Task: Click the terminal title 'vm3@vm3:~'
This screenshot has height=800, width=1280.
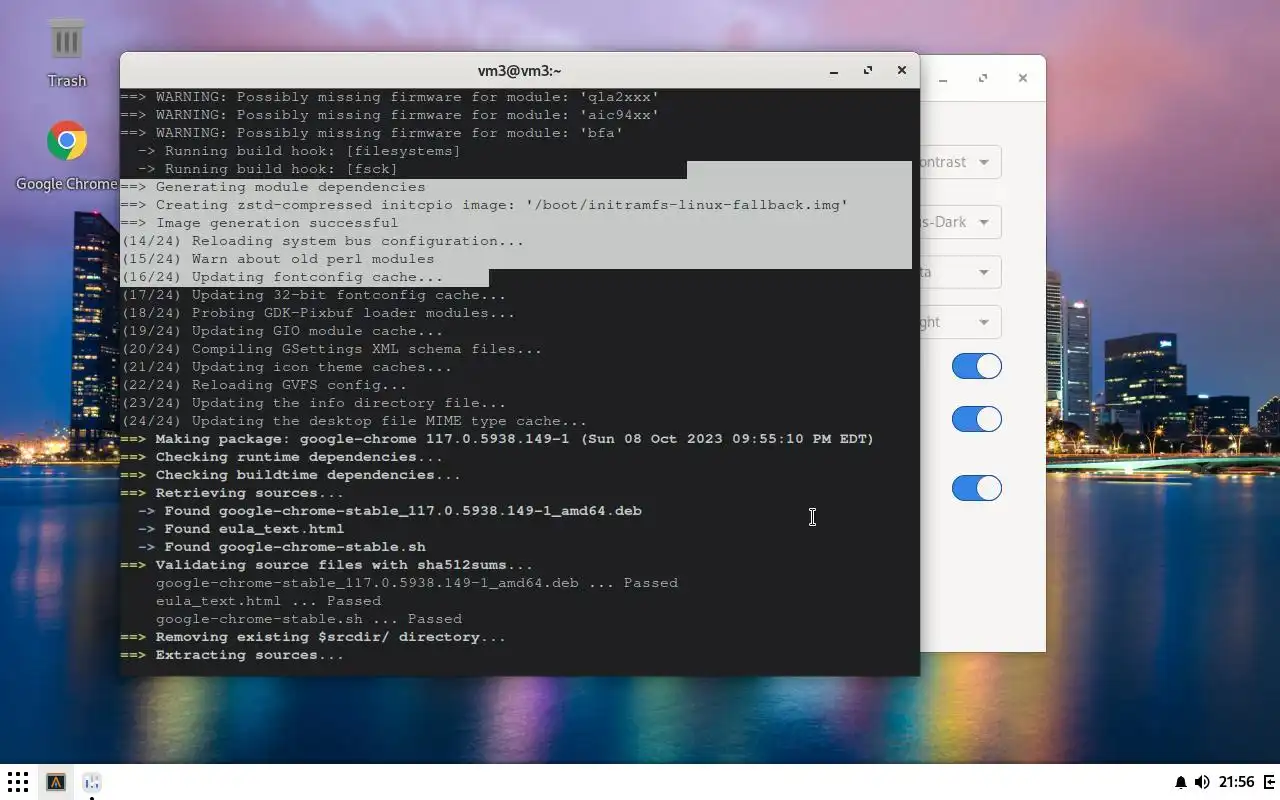Action: (519, 70)
